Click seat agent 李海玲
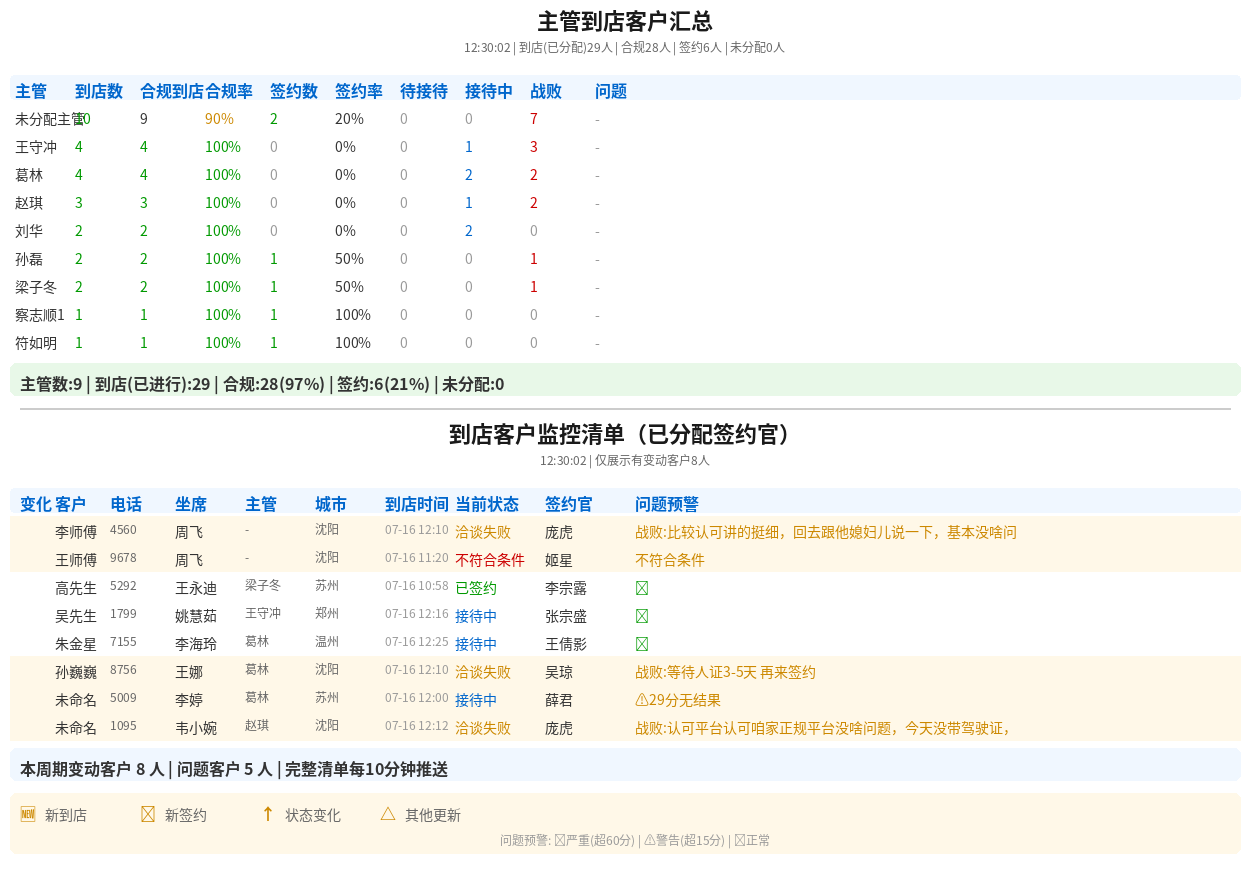 pos(196,644)
